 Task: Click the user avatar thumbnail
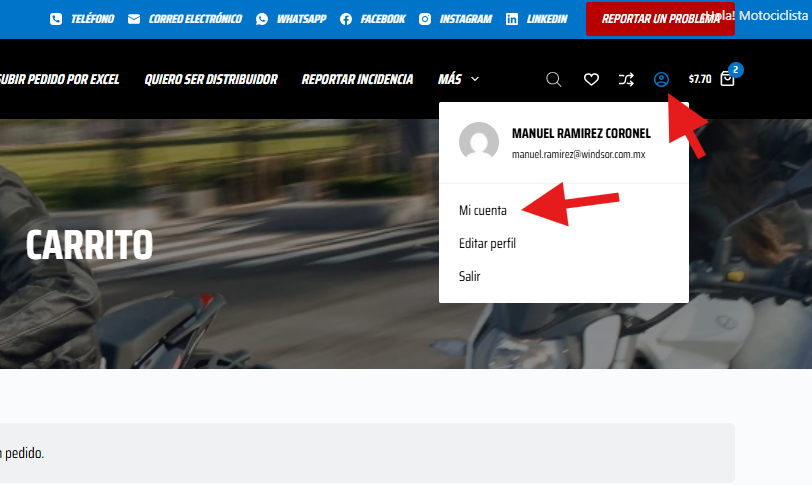pyautogui.click(x=479, y=143)
